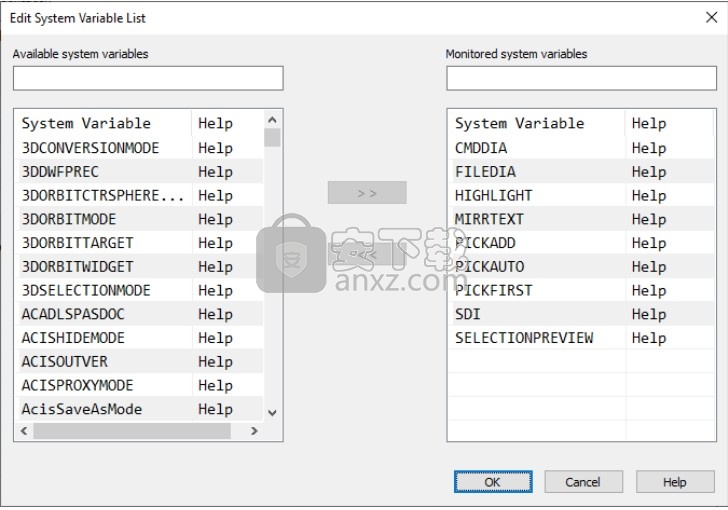The image size is (728, 510).
Task: Open Help link for HIGHLIGHT
Action: tap(649, 195)
